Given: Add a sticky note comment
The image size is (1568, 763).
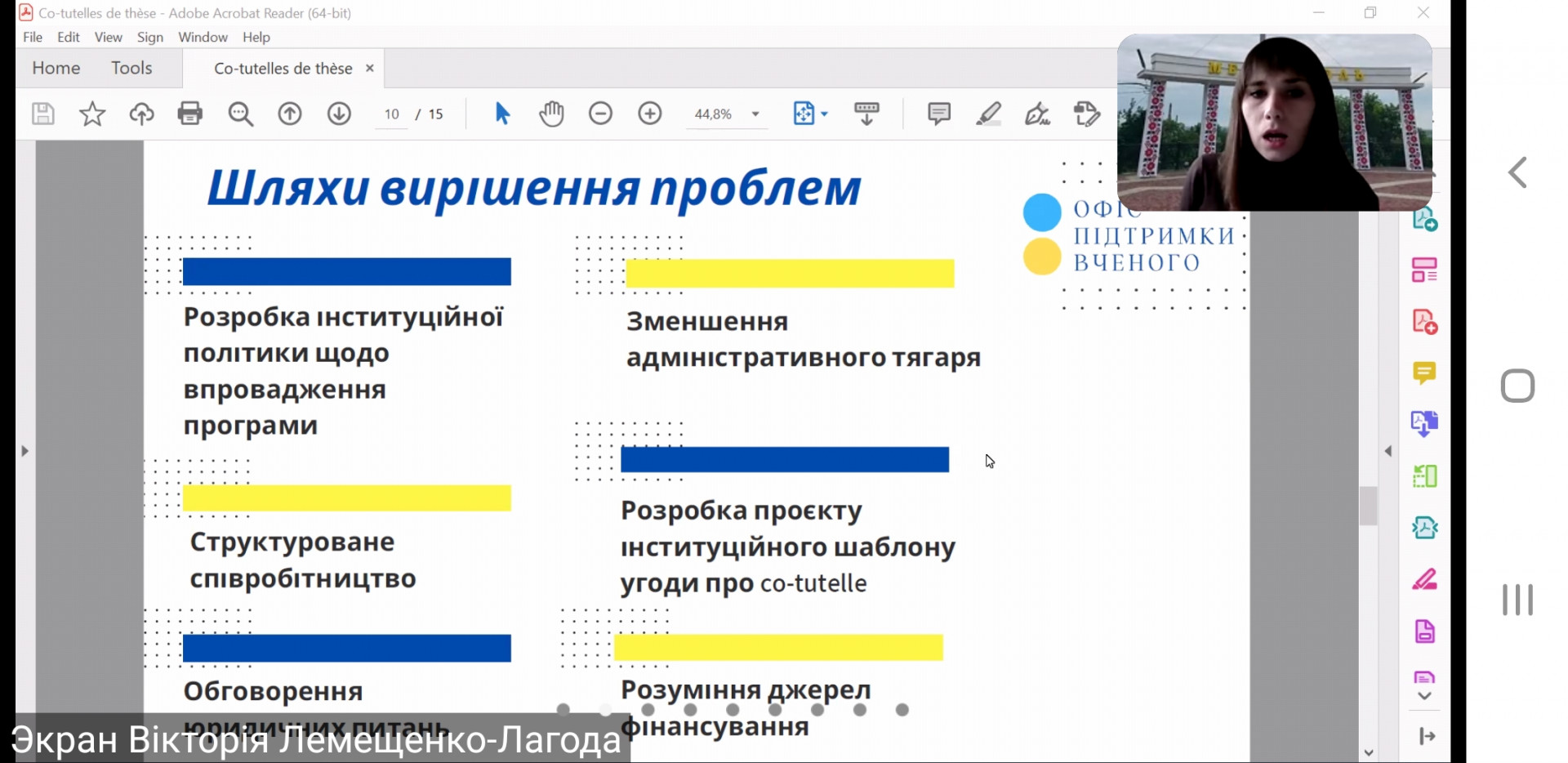Looking at the screenshot, I should 939,114.
